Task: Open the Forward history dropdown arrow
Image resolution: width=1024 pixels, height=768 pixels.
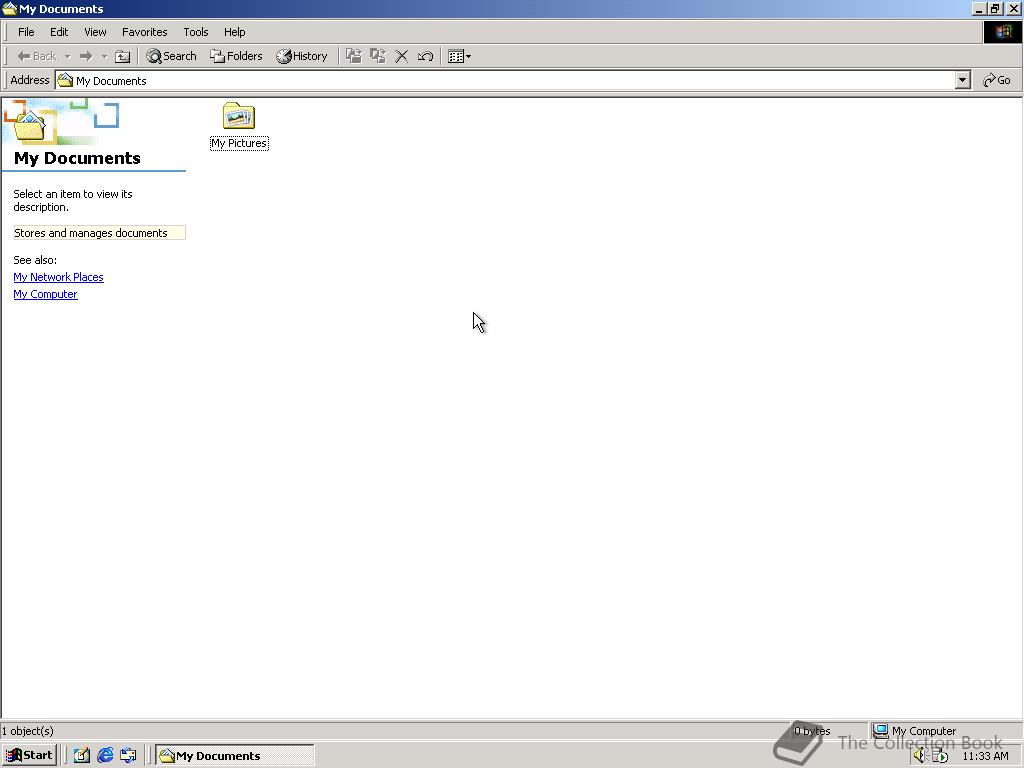Action: click(x=104, y=56)
